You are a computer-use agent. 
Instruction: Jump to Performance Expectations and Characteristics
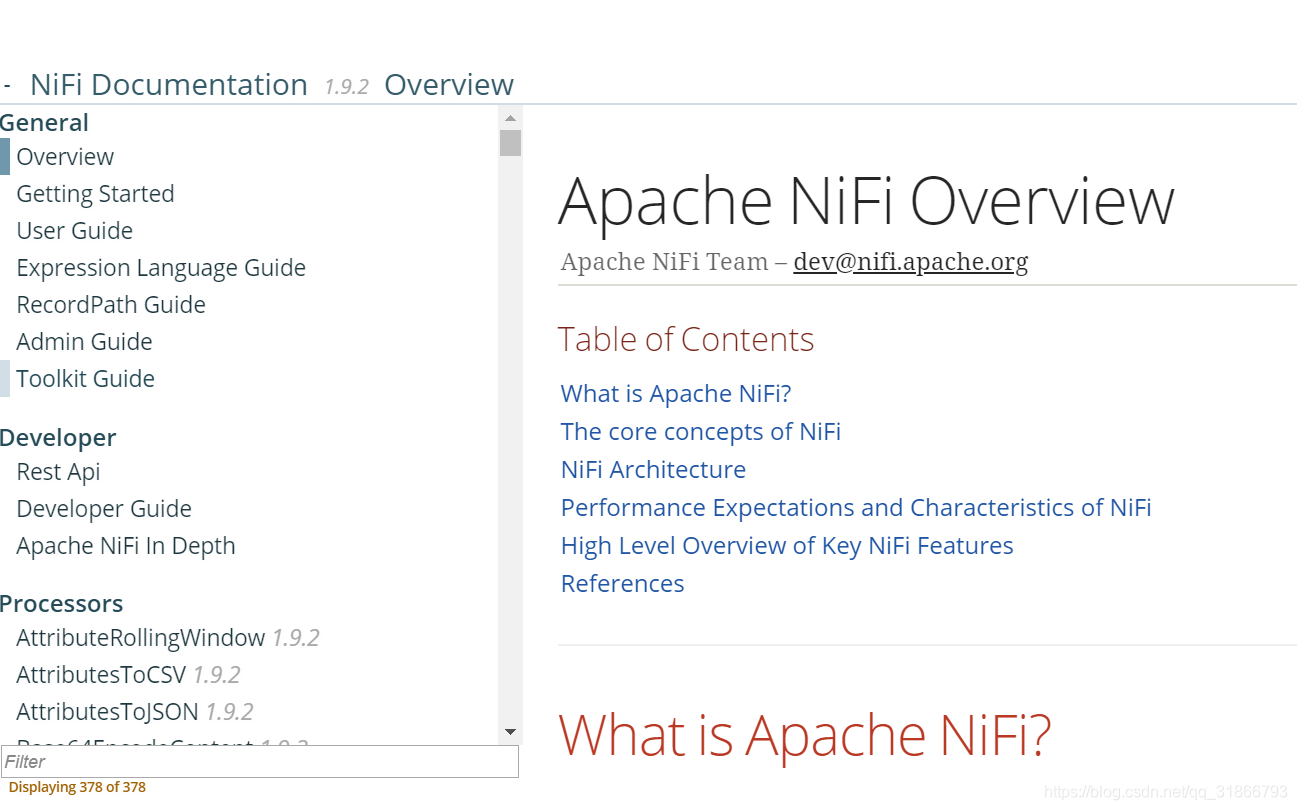pyautogui.click(x=856, y=508)
